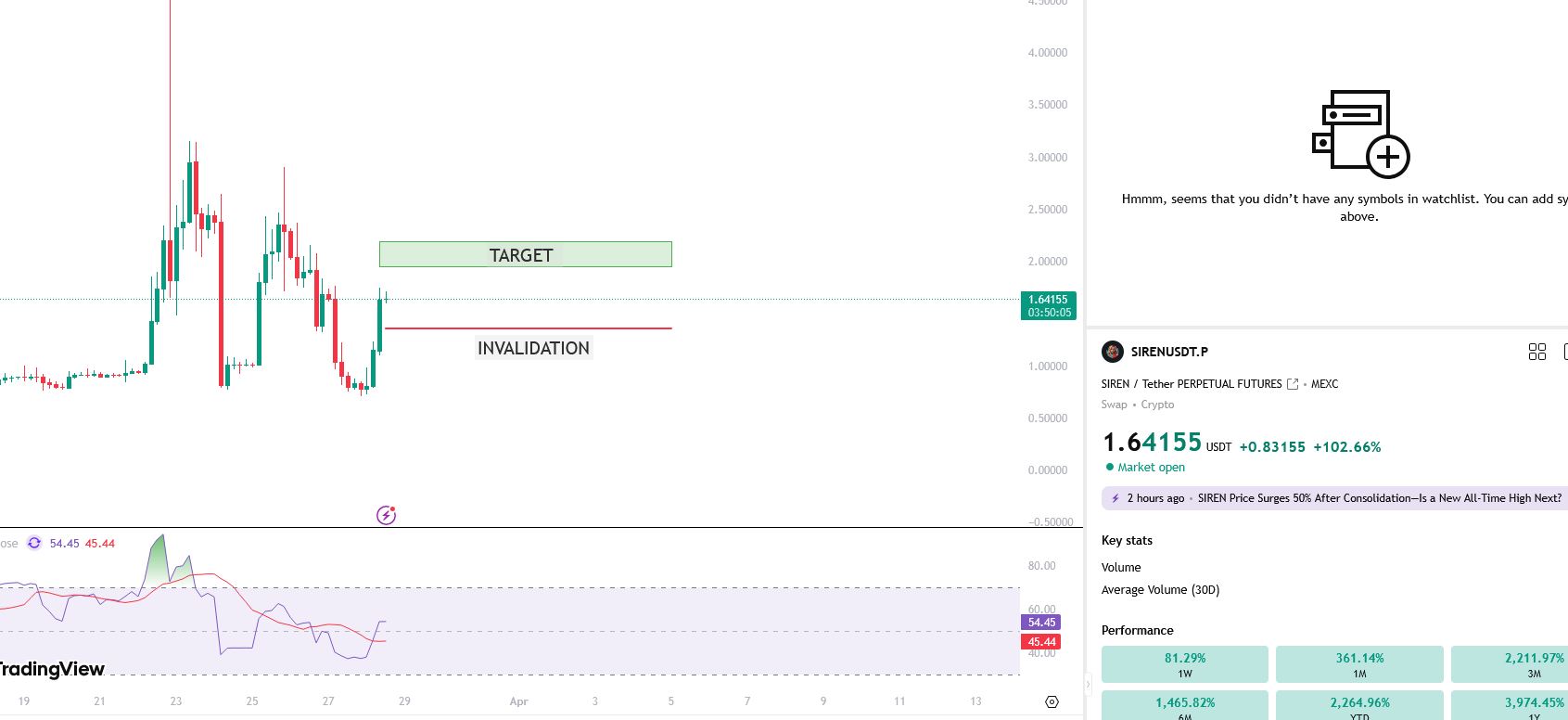Click the 2 hours ago news timestamp
This screenshot has height=720, width=1568.
point(1155,498)
